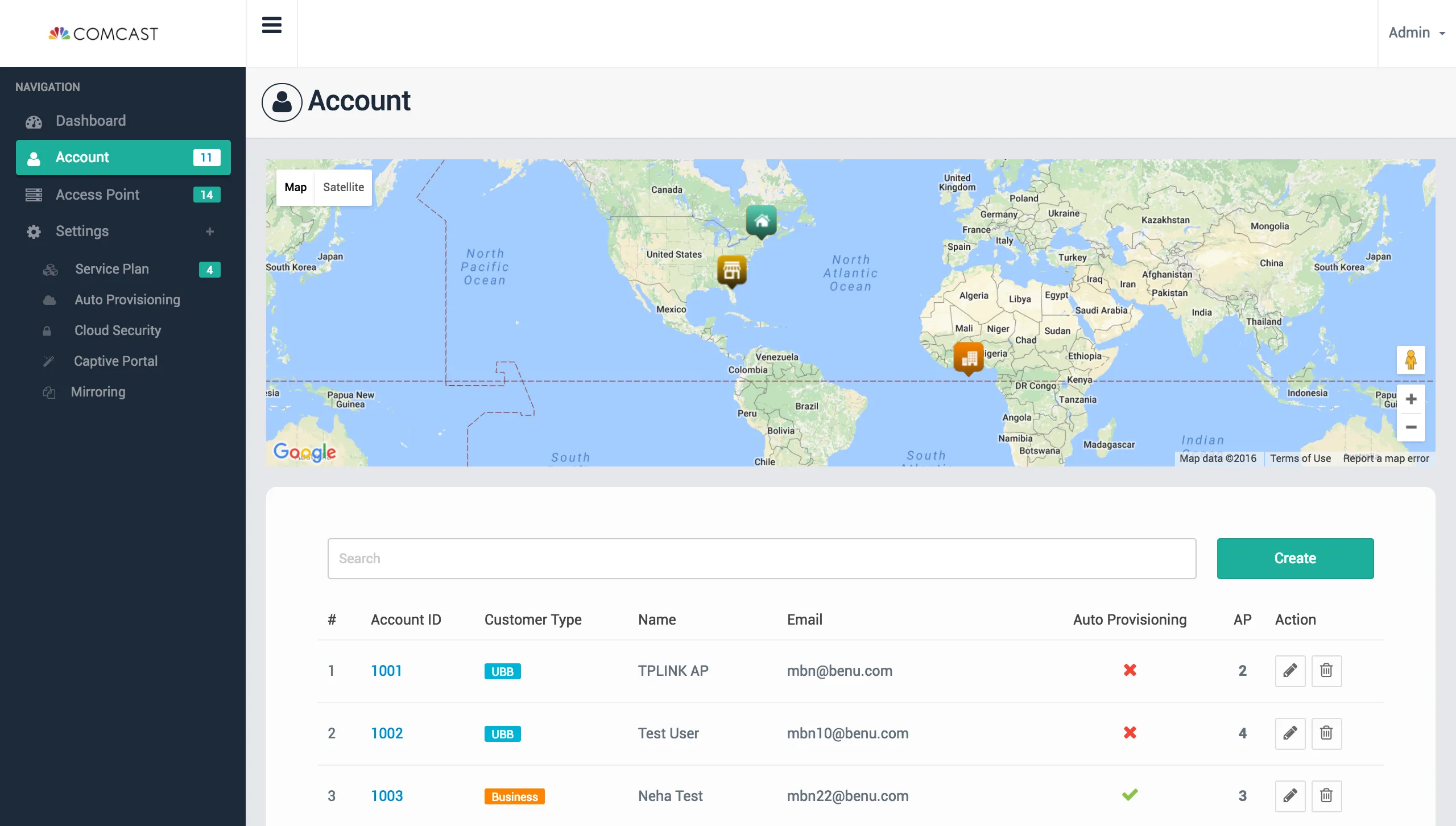The image size is (1456, 826).
Task: Click the Mirroring sidebar icon
Action: [49, 392]
